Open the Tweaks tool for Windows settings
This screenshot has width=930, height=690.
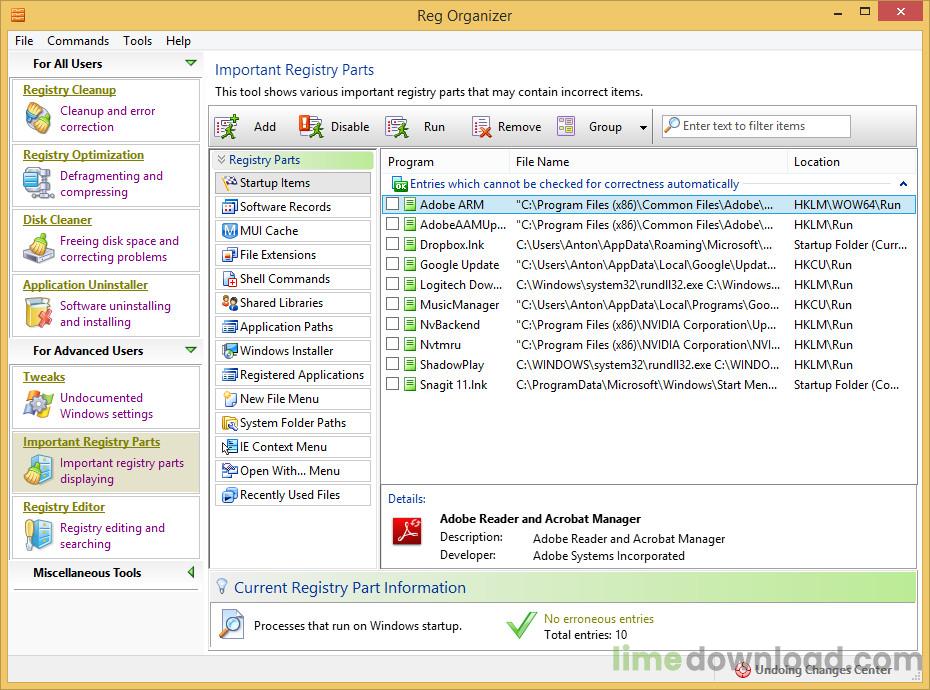[44, 377]
